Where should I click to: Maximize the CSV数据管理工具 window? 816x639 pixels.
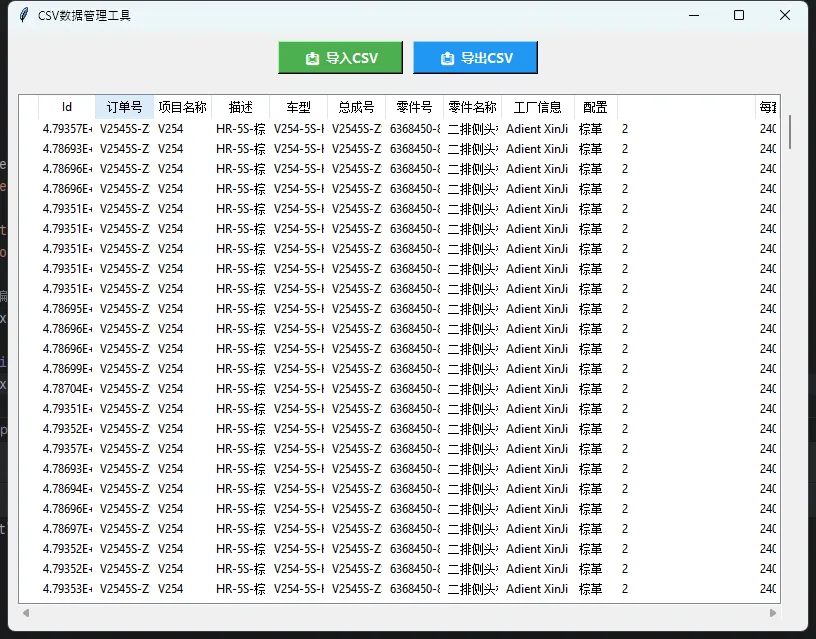point(739,15)
